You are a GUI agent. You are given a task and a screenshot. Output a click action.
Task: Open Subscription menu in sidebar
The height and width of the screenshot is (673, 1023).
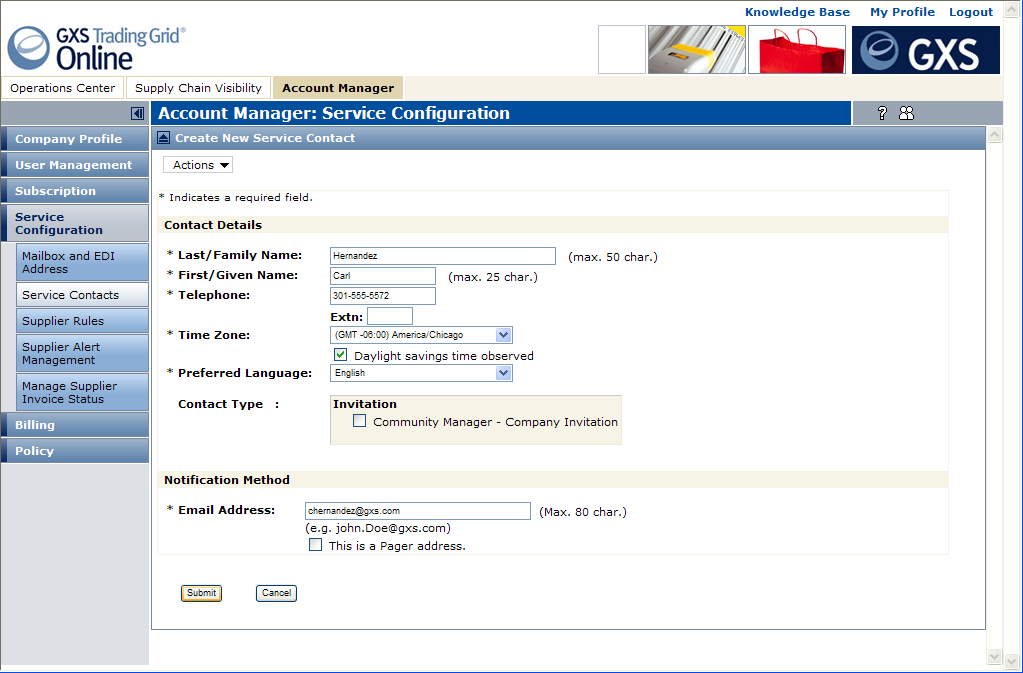click(75, 191)
